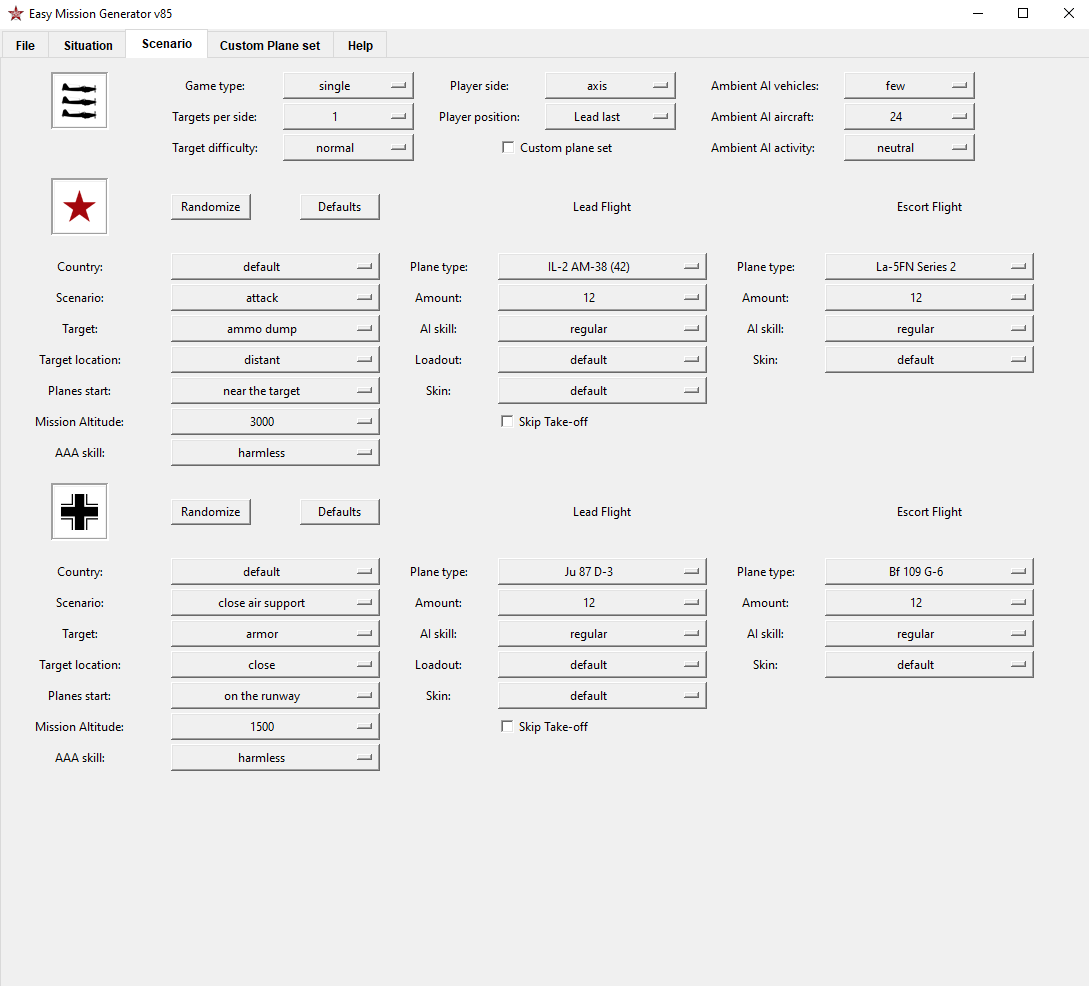Enable the Custom plane set checkbox
This screenshot has width=1089, height=986.
508,147
